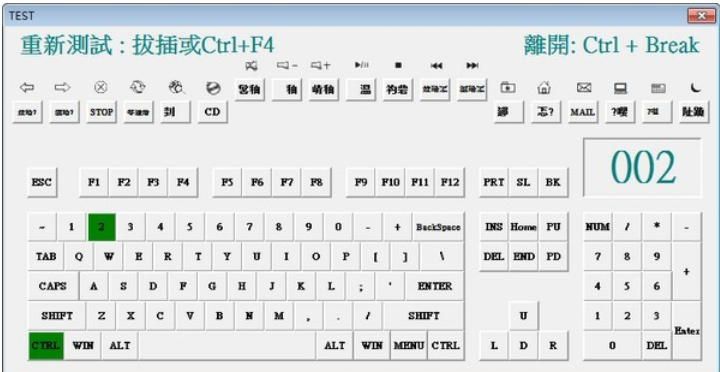Click the TAB key button

click(45, 257)
